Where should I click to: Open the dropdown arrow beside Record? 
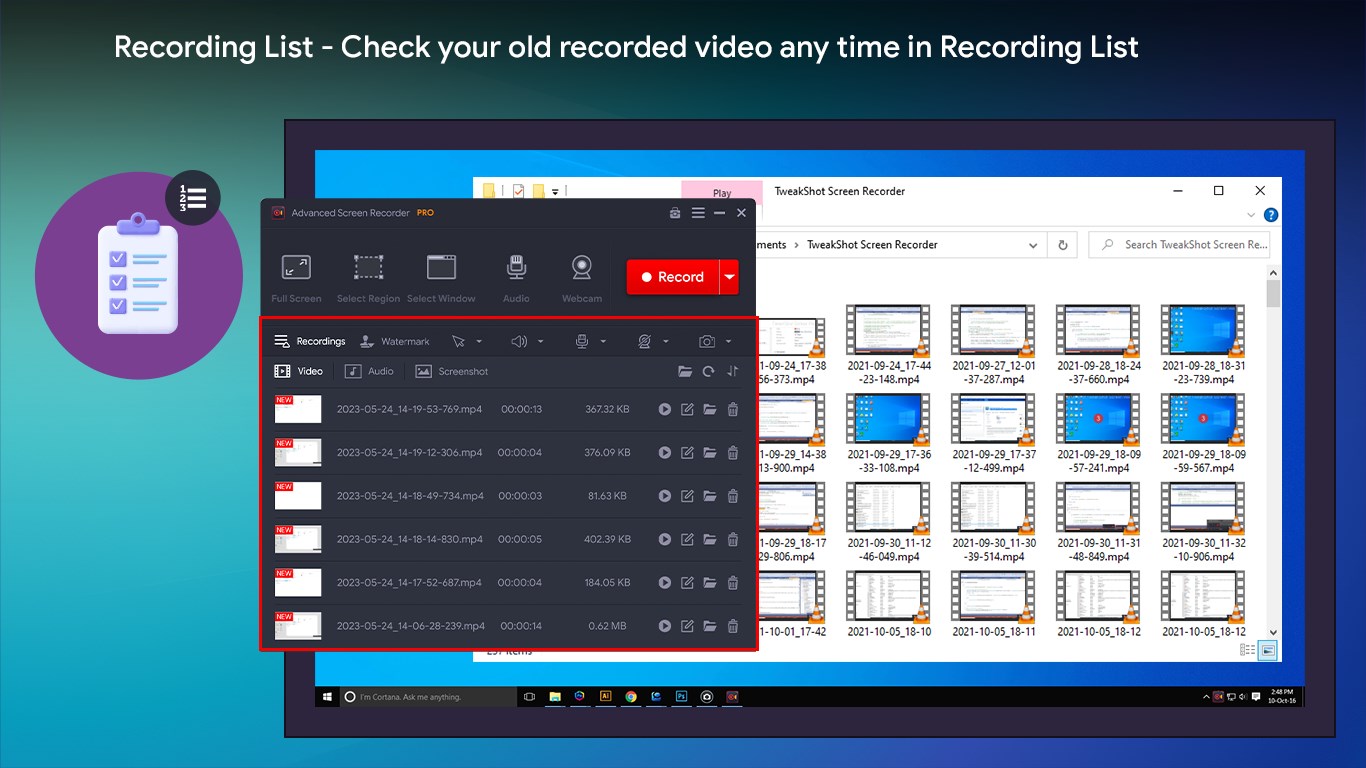click(x=730, y=277)
